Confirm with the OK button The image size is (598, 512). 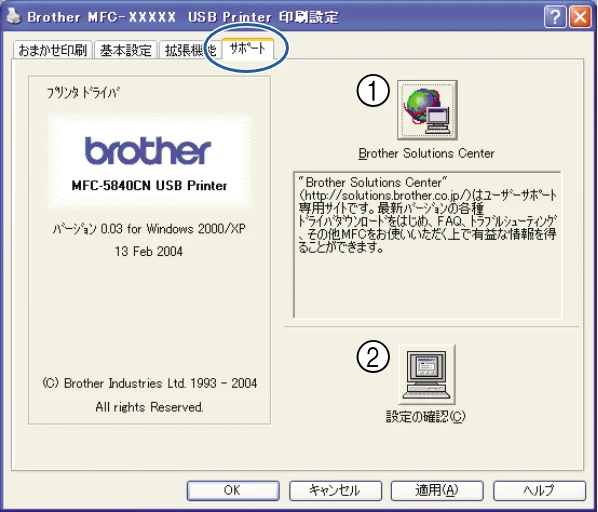(233, 490)
